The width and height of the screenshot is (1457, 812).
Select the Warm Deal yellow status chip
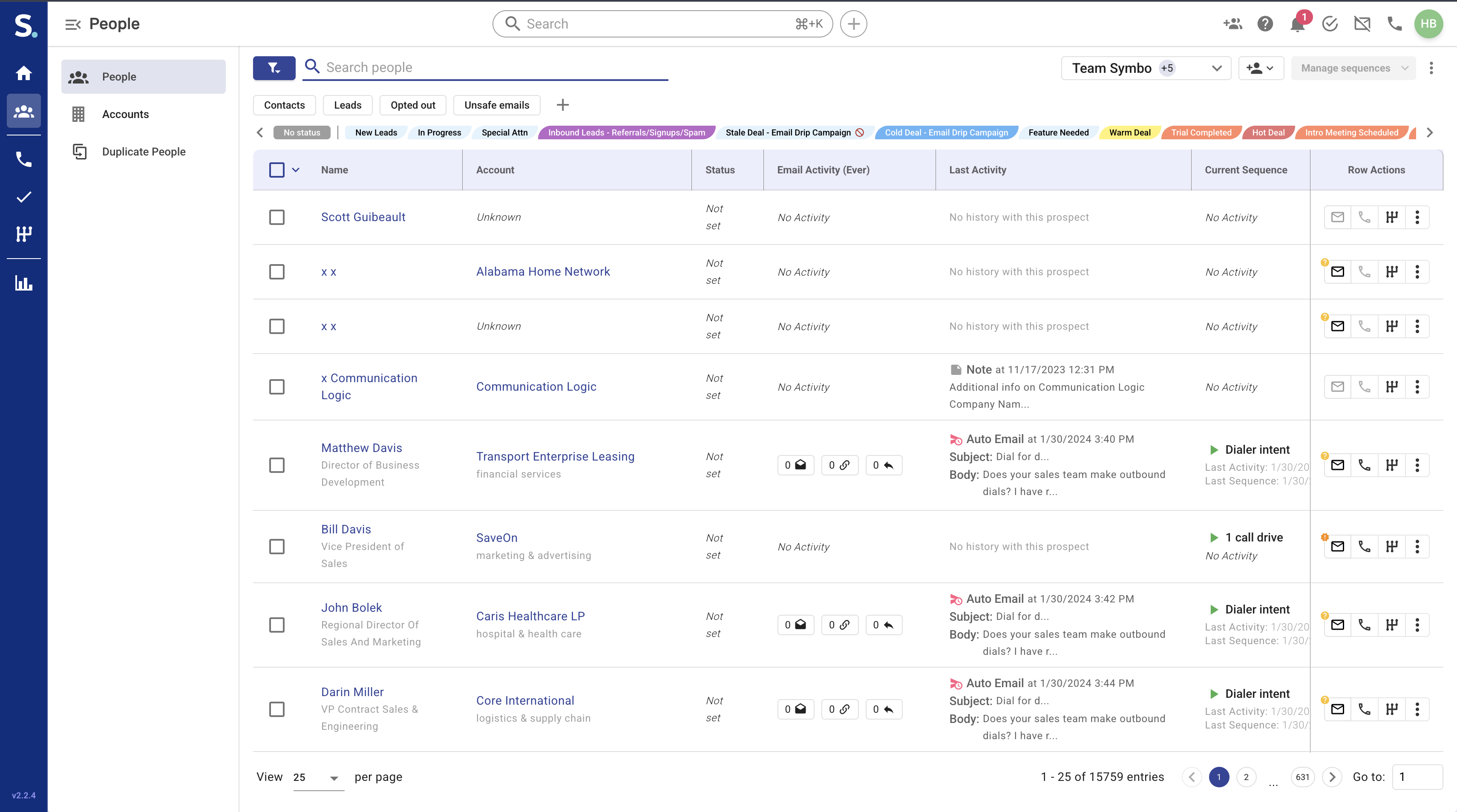[1129, 133]
